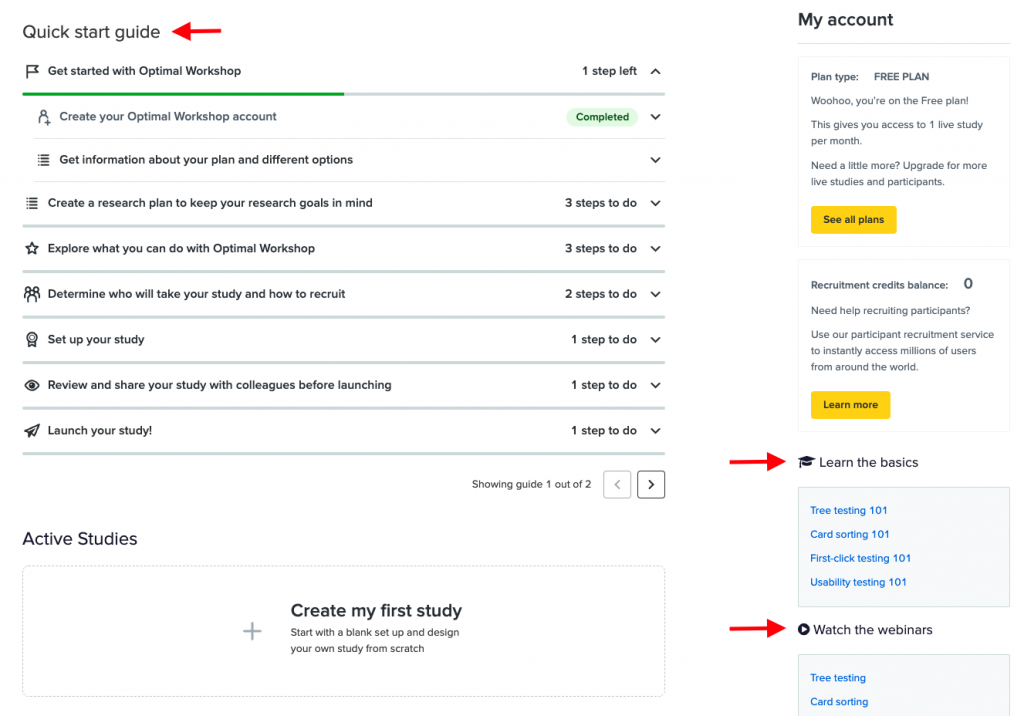Click the See all plans button
This screenshot has height=716, width=1024.
[854, 220]
